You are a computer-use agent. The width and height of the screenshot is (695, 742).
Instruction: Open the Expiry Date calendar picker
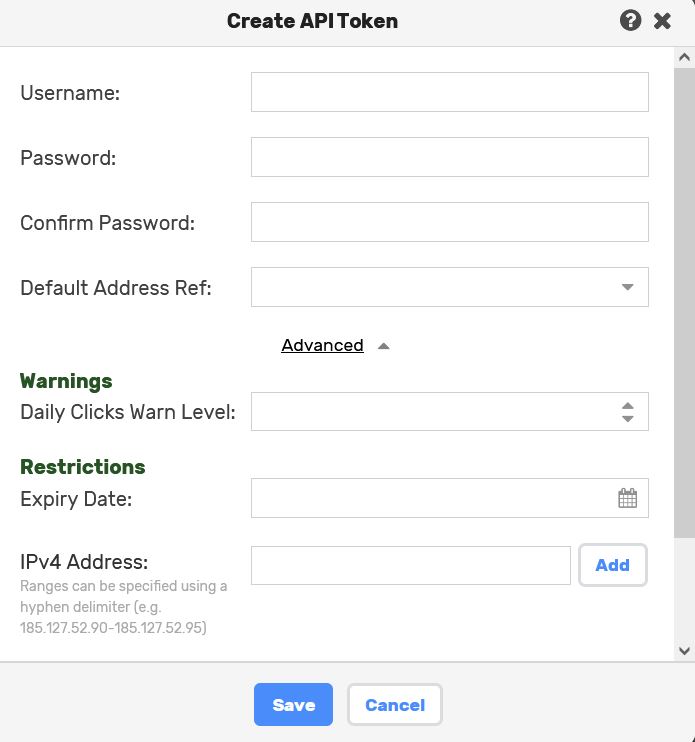pos(627,498)
